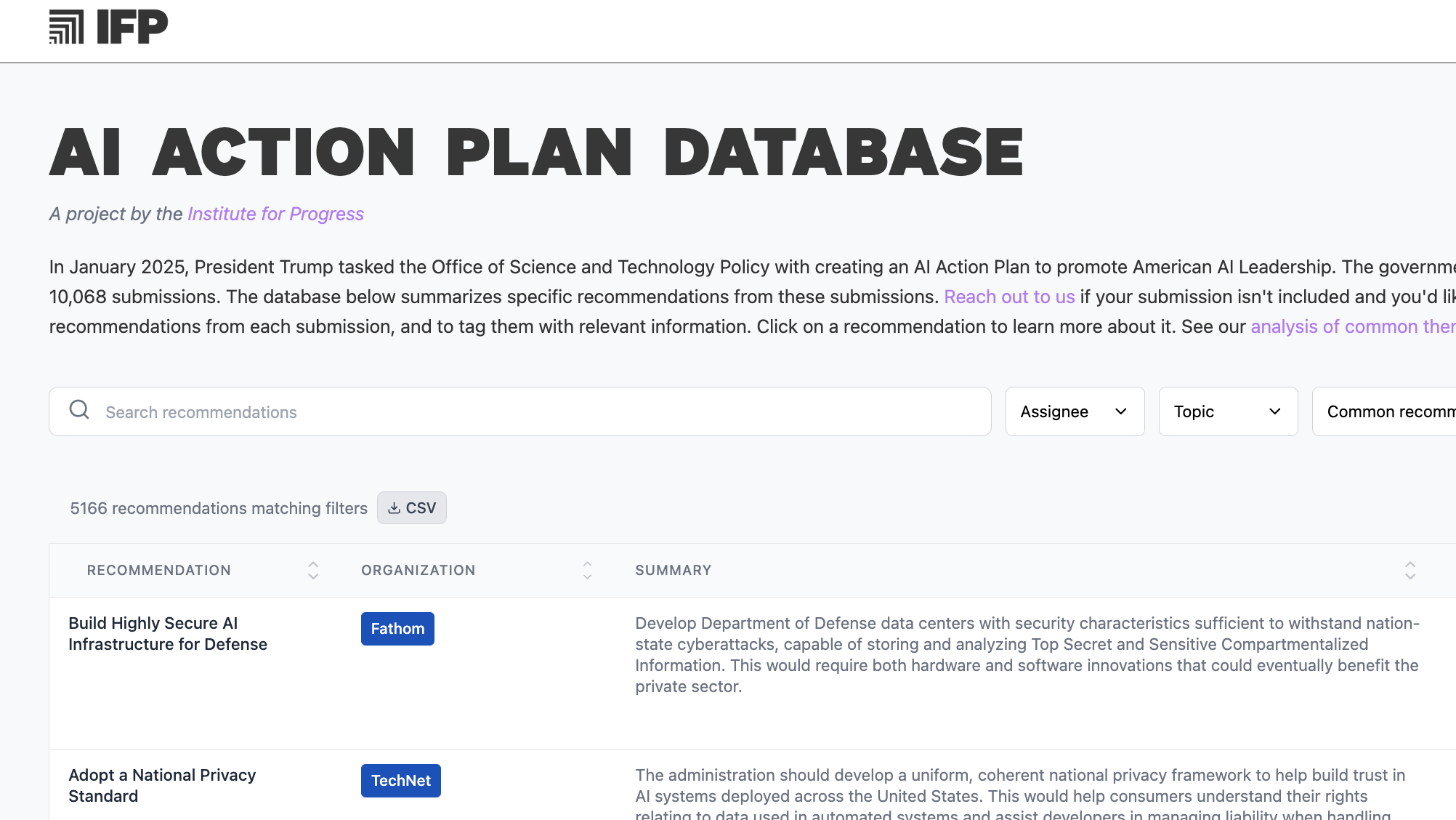This screenshot has height=820, width=1456.
Task: Open the Assignee filter dropdown
Action: (1075, 411)
